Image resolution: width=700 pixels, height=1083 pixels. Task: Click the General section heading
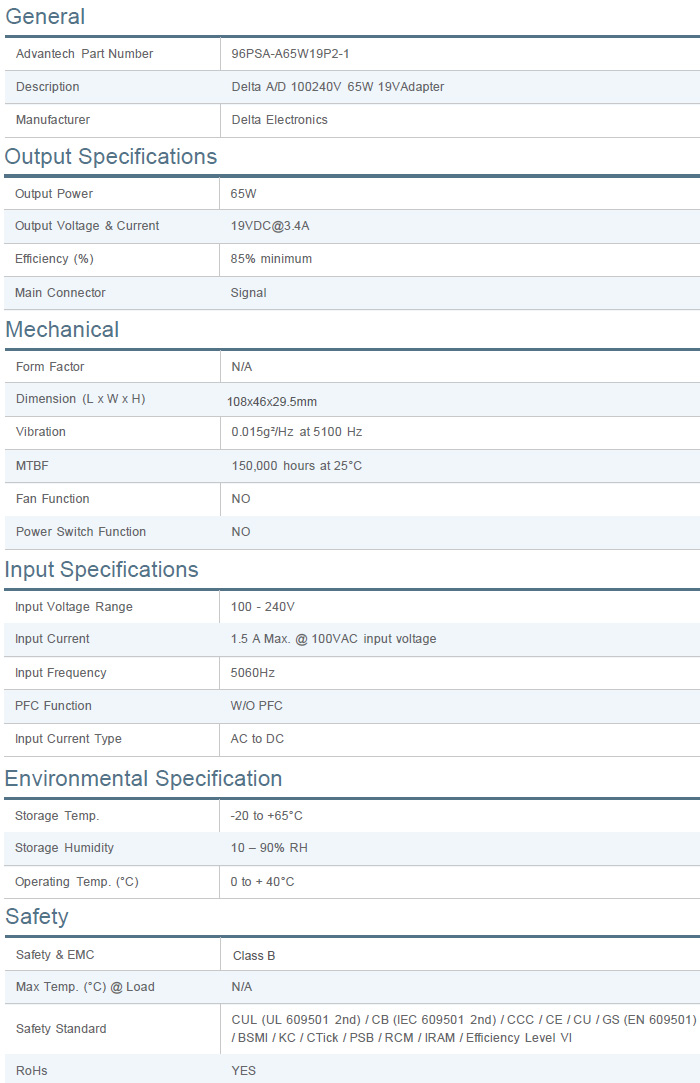(x=45, y=17)
